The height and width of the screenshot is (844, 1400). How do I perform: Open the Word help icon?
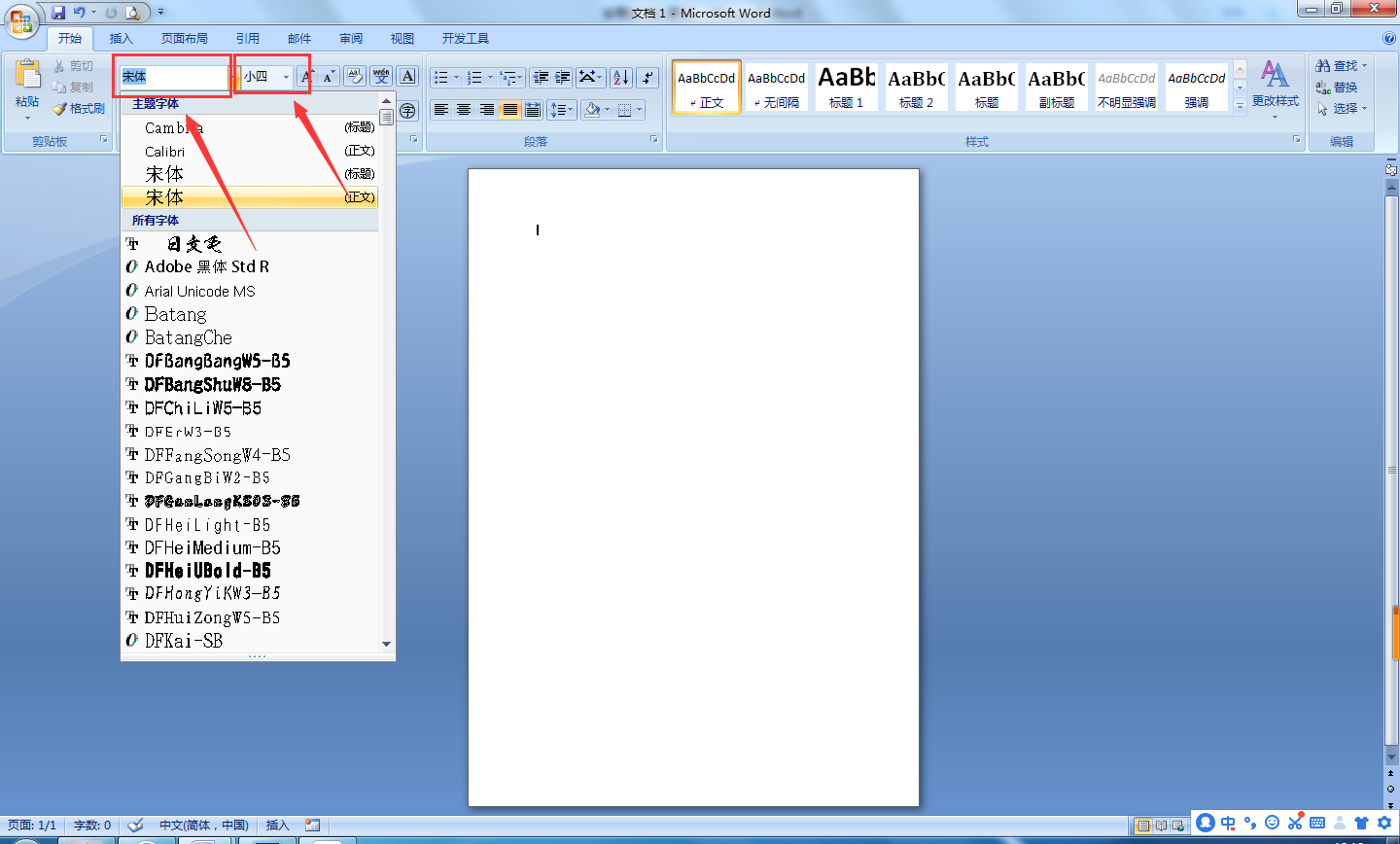coord(1388,39)
